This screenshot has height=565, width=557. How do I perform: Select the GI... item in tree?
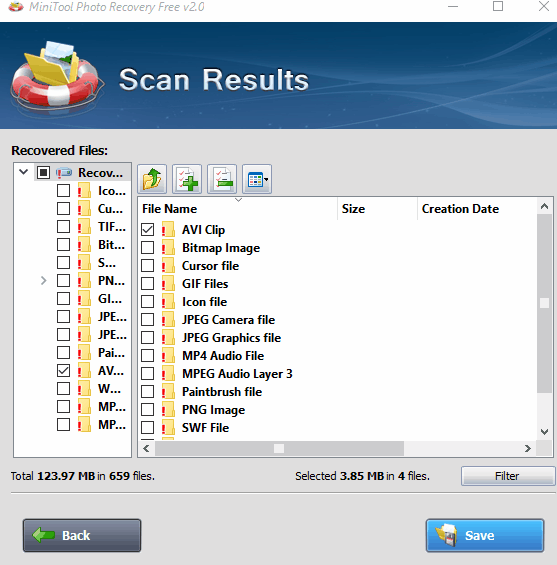pos(110,299)
